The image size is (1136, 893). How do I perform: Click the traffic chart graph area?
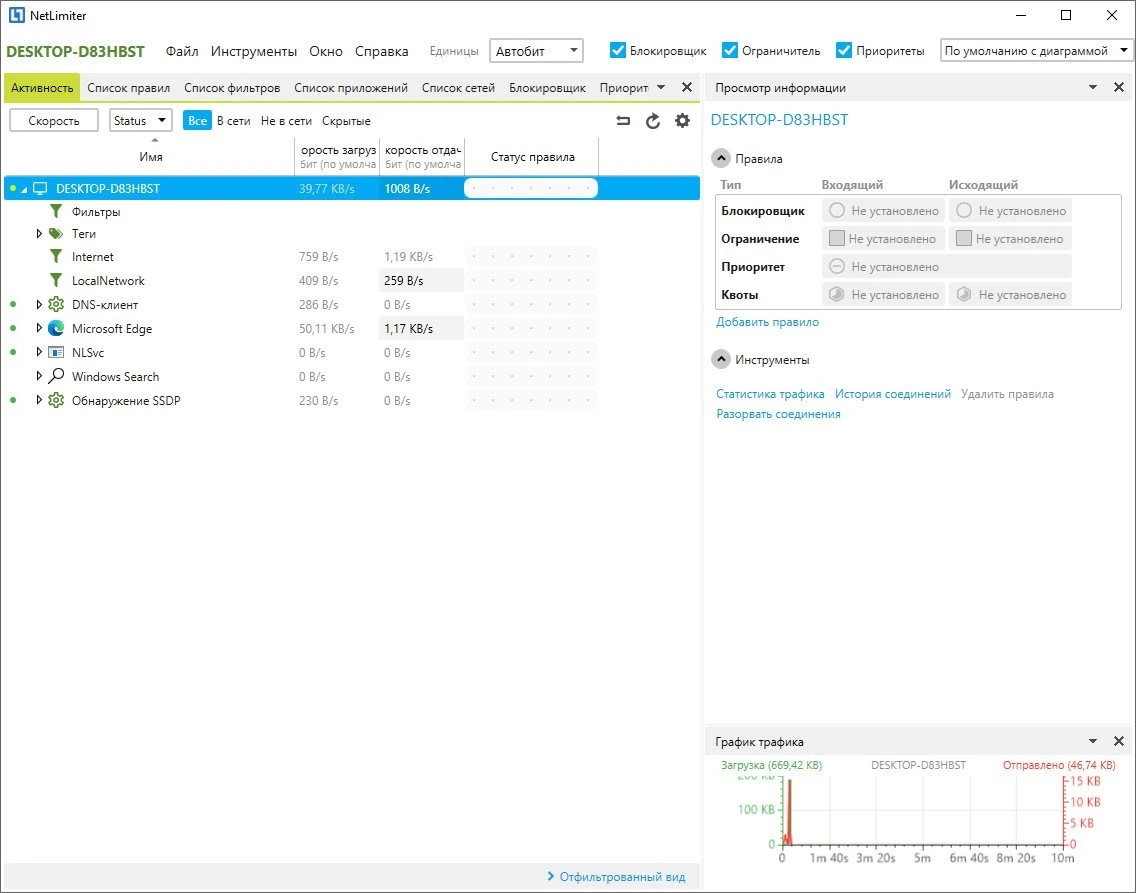923,811
